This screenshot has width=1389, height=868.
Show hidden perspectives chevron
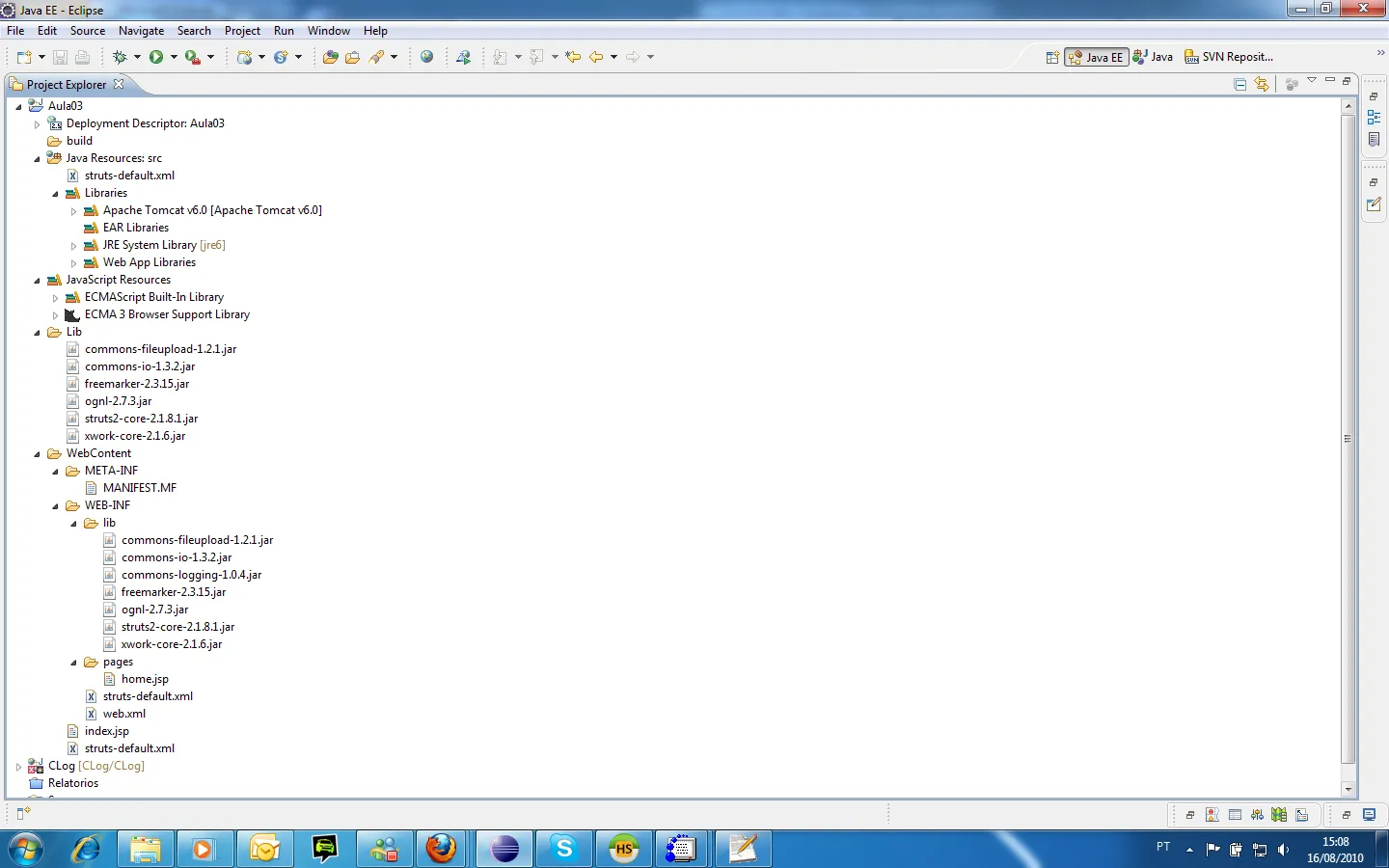tap(1380, 52)
